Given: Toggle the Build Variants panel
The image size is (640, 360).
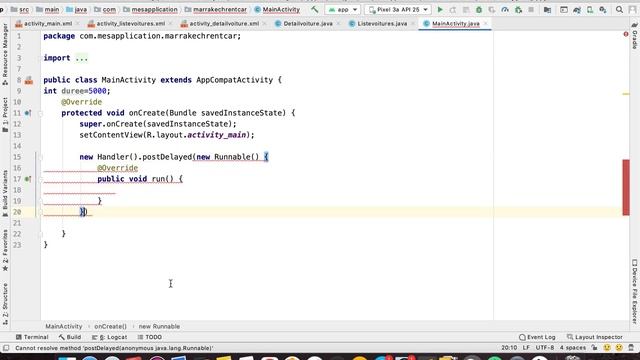Looking at the screenshot, I should click(5, 193).
